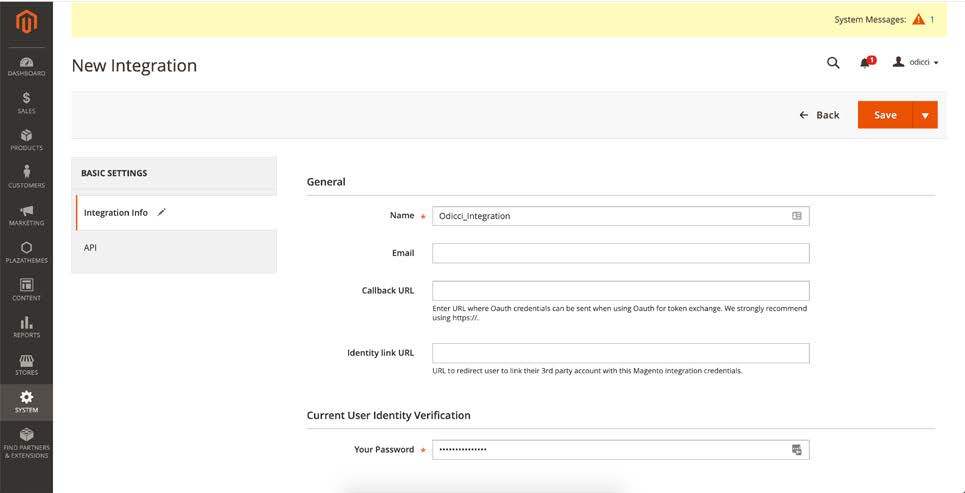Click the System Messages warning icon

[918, 19]
